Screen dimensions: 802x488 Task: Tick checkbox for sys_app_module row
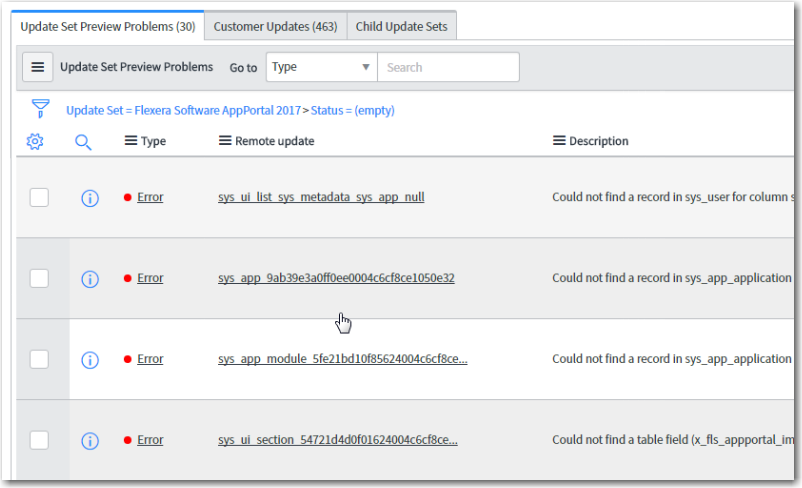pos(39,360)
